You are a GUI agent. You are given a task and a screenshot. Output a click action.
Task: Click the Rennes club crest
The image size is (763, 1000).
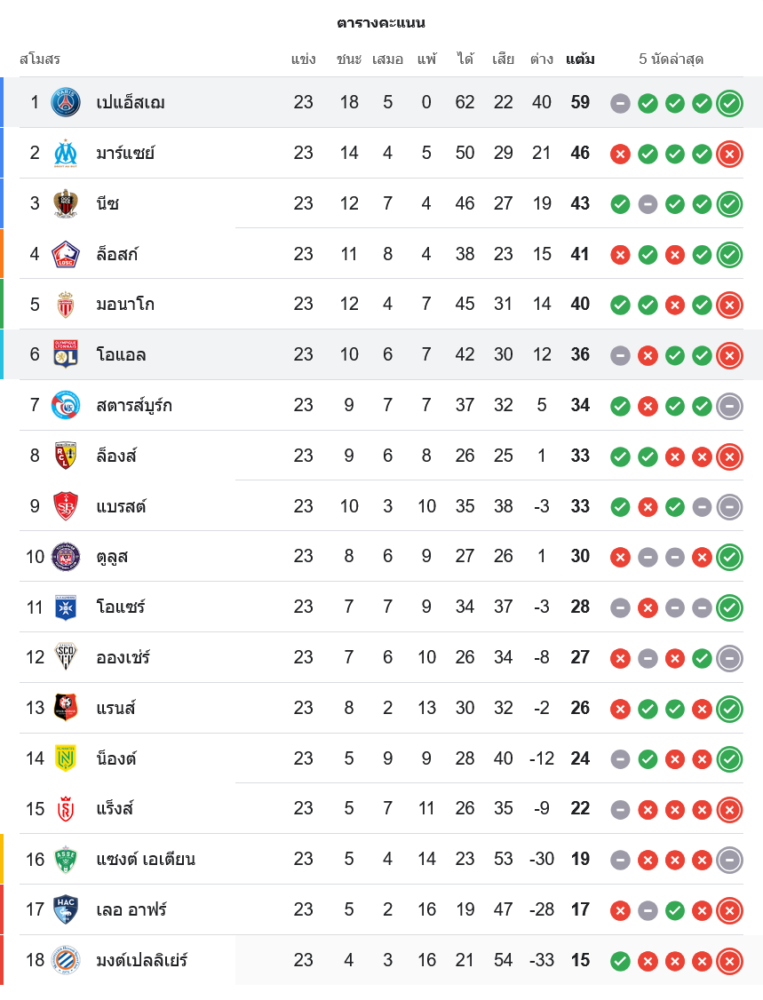click(x=66, y=708)
